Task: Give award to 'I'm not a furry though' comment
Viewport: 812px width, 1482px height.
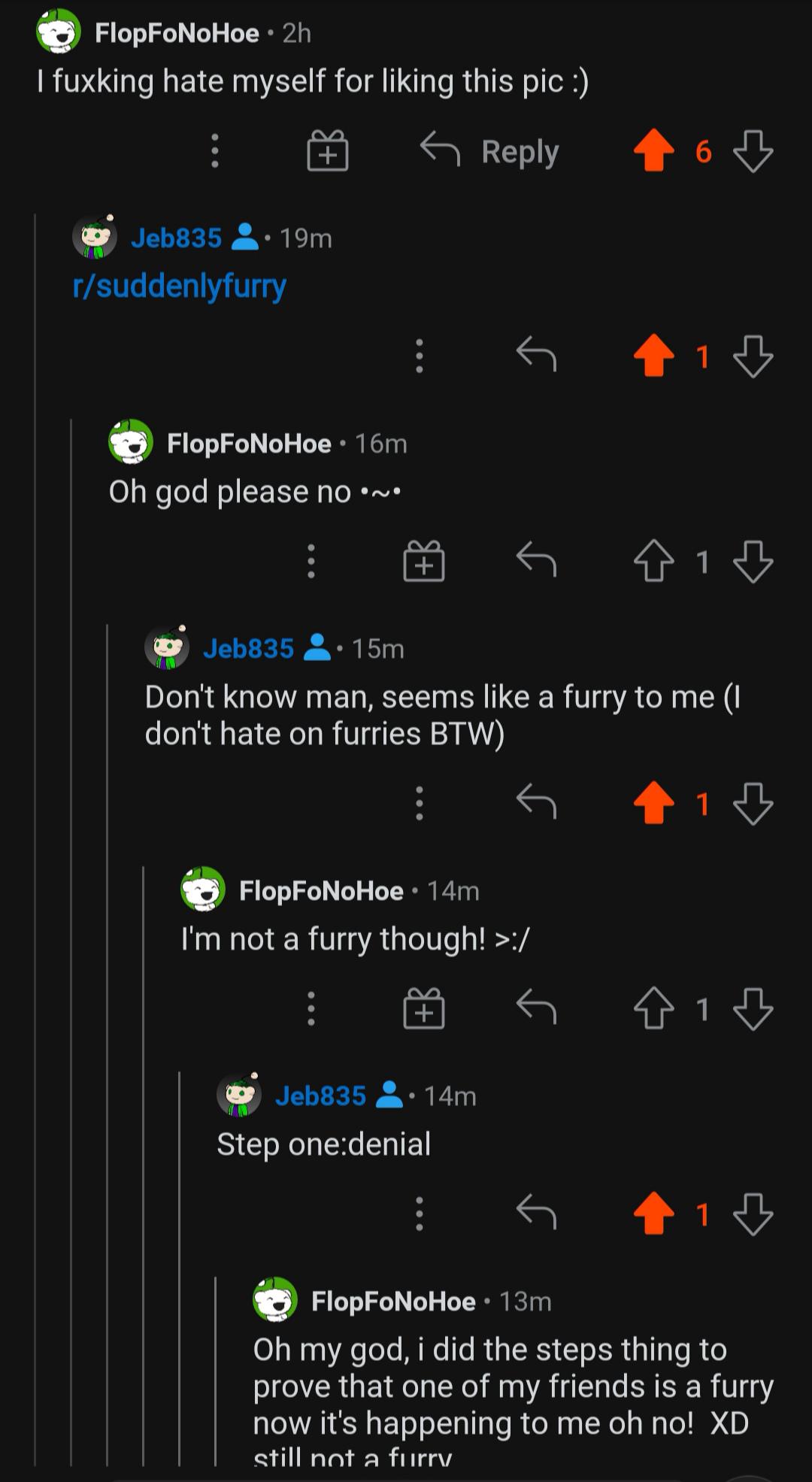Action: click(424, 1008)
